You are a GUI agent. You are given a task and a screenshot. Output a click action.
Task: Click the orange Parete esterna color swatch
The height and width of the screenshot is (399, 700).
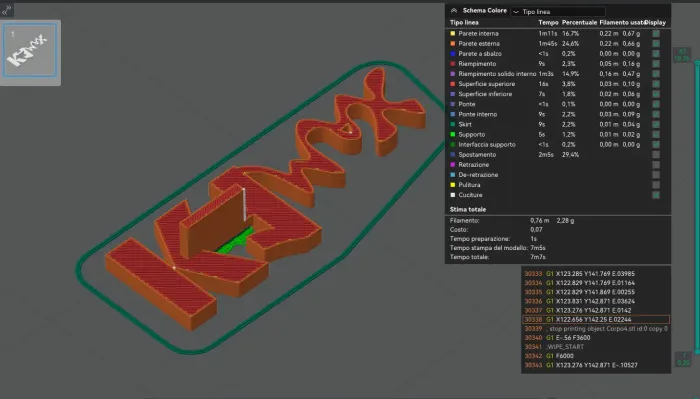click(x=453, y=44)
